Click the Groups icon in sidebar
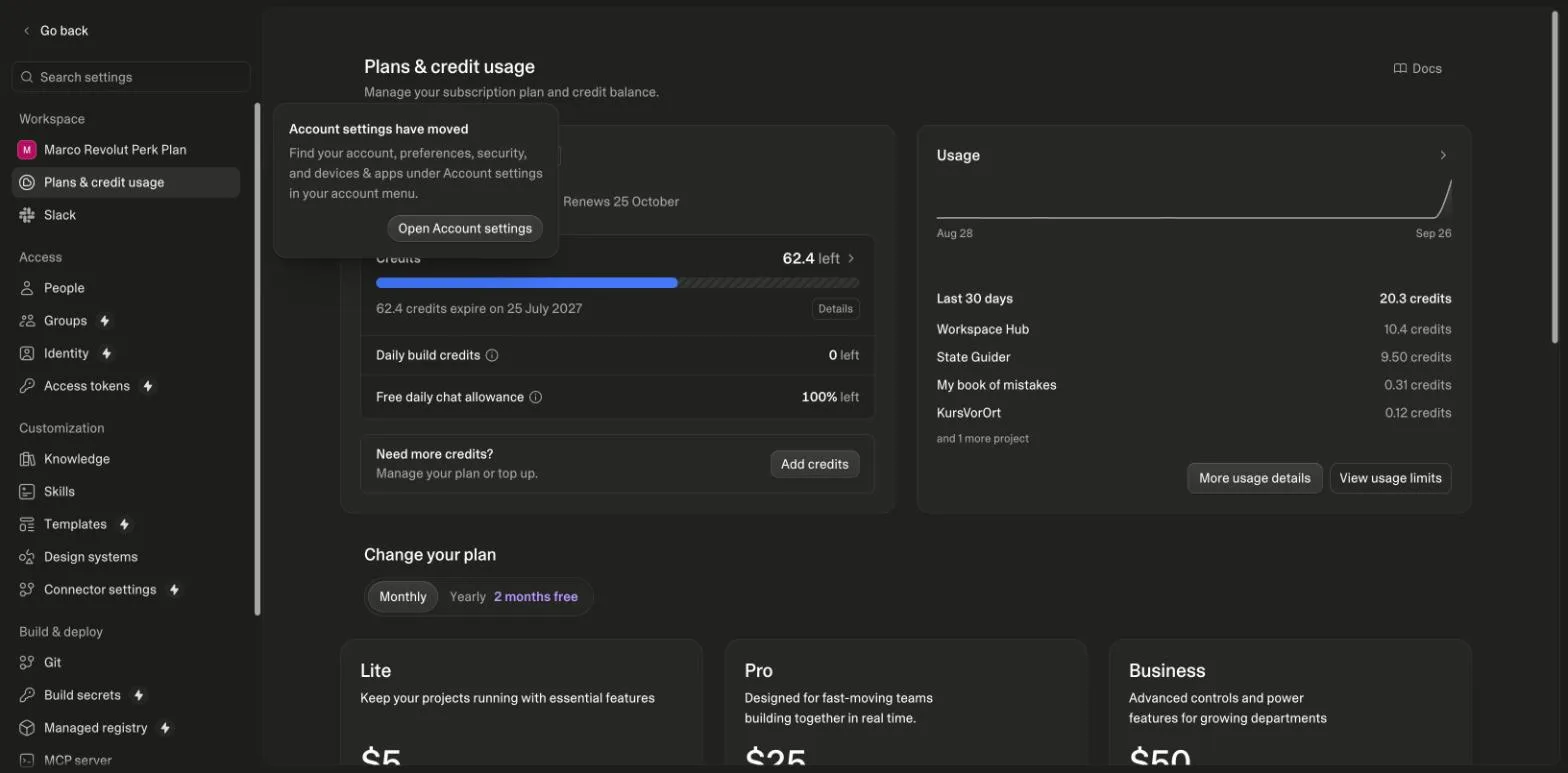1568x773 pixels. (x=27, y=321)
